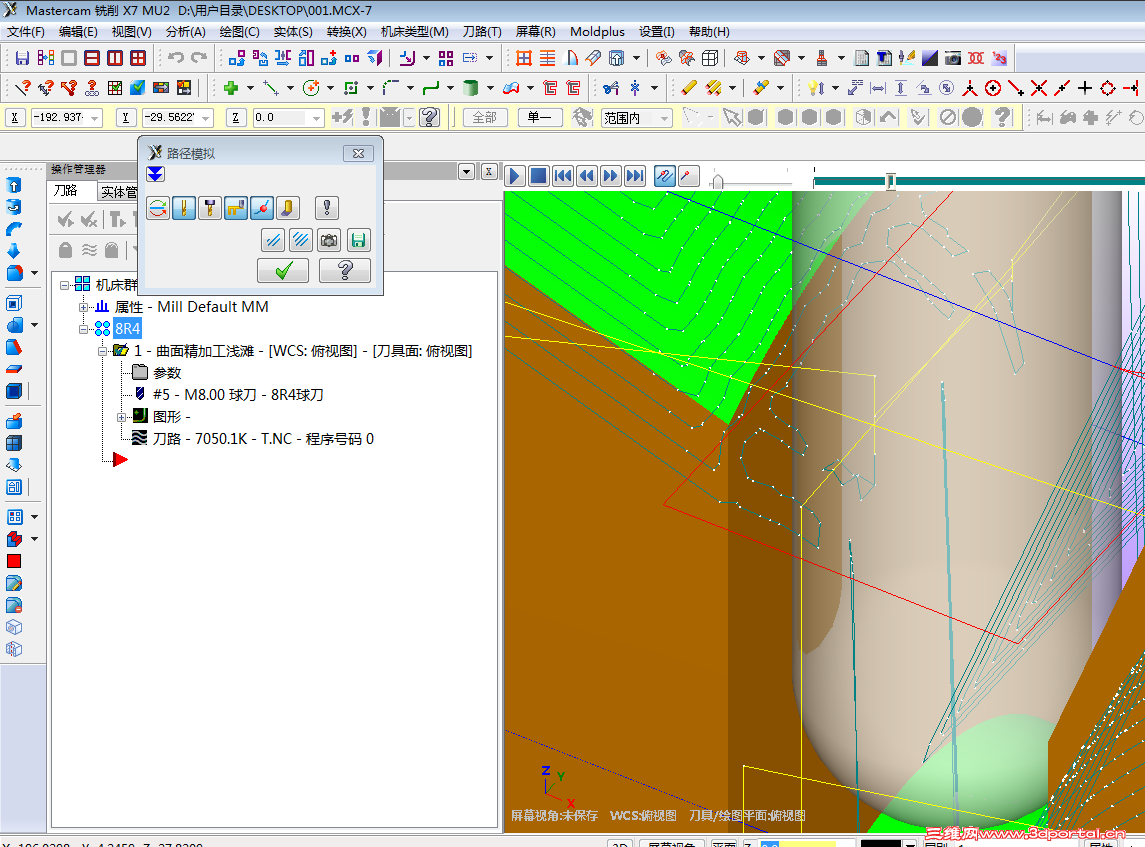Image resolution: width=1145 pixels, height=847 pixels.
Task: Step forward in toolpath simulation
Action: pos(611,176)
